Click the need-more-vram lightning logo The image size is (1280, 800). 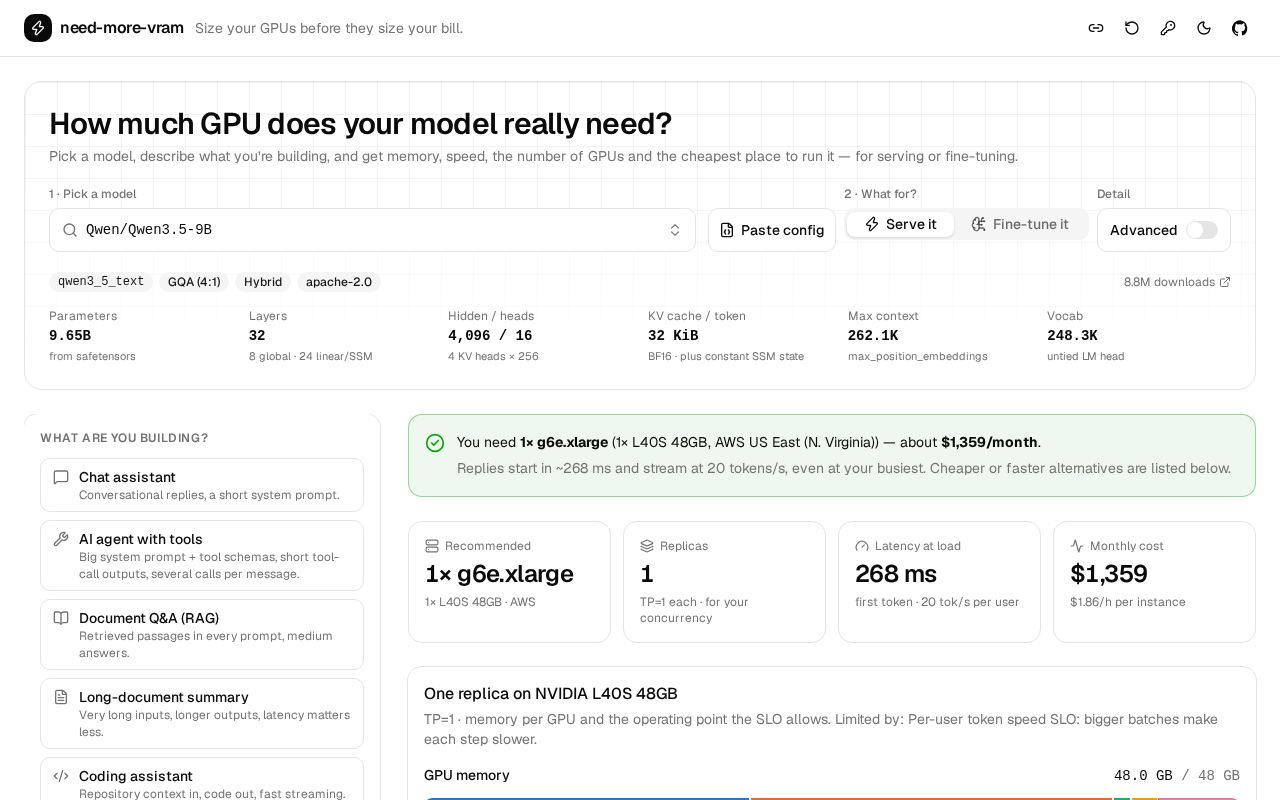(38, 28)
